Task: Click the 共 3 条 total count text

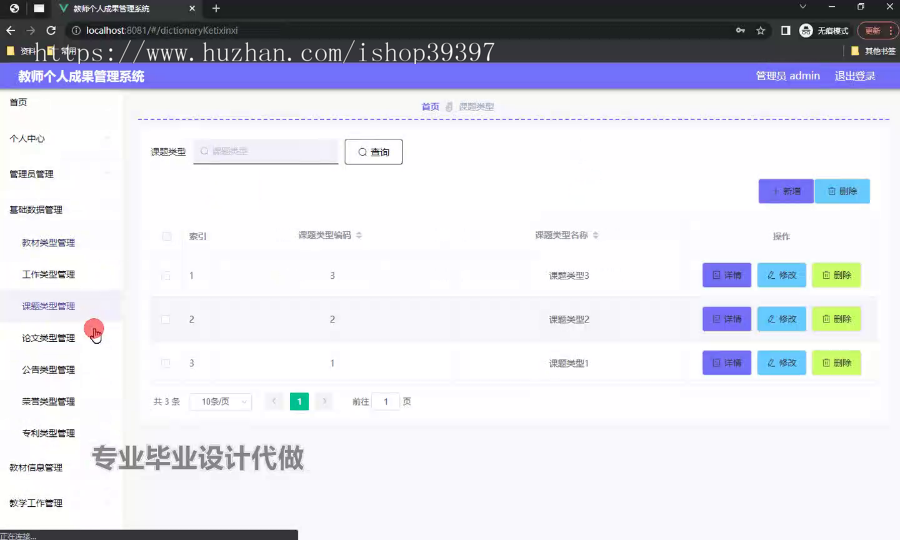Action: (x=166, y=402)
